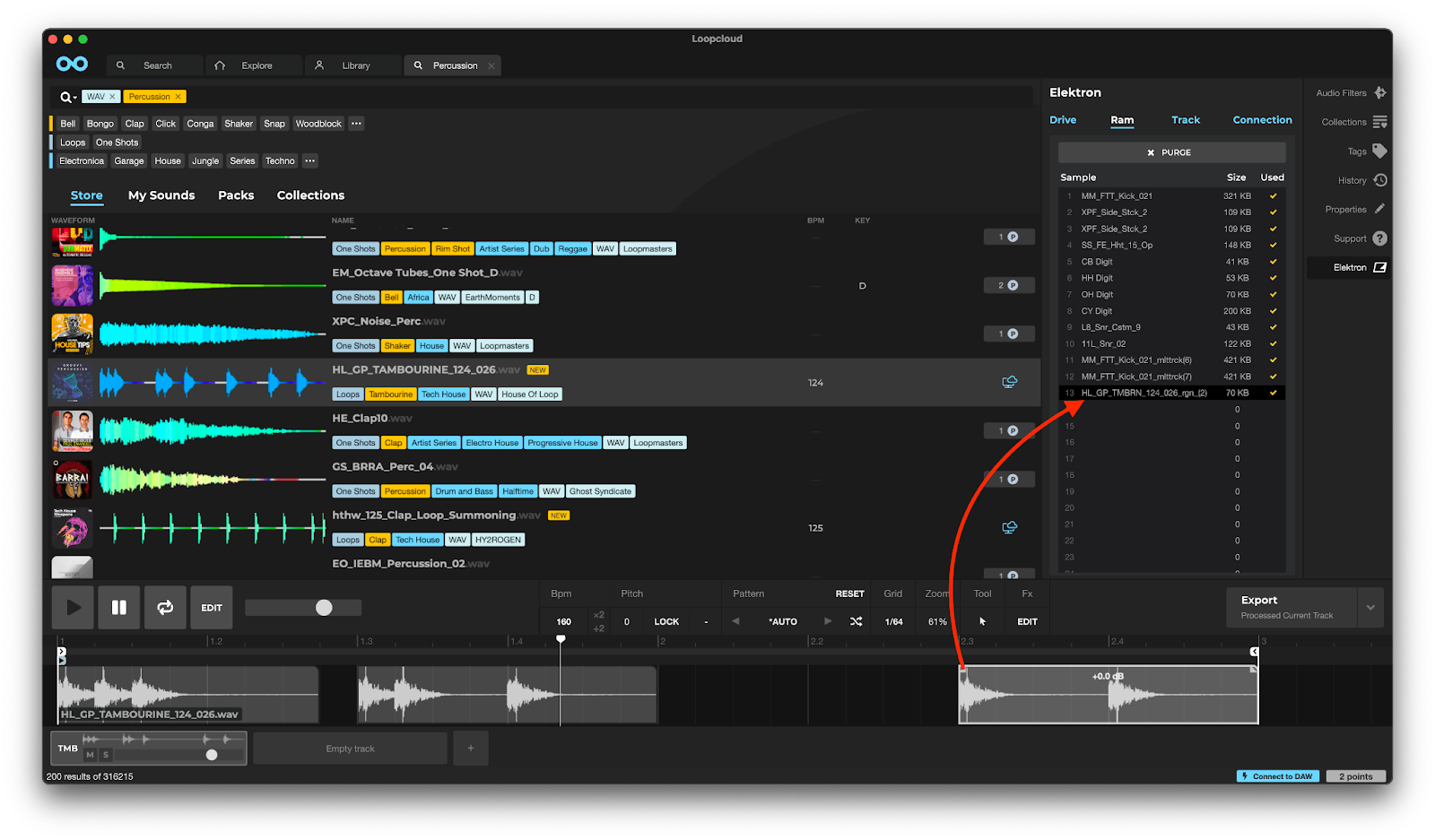
Task: Open the Fx EDIT panel
Action: [1027, 621]
